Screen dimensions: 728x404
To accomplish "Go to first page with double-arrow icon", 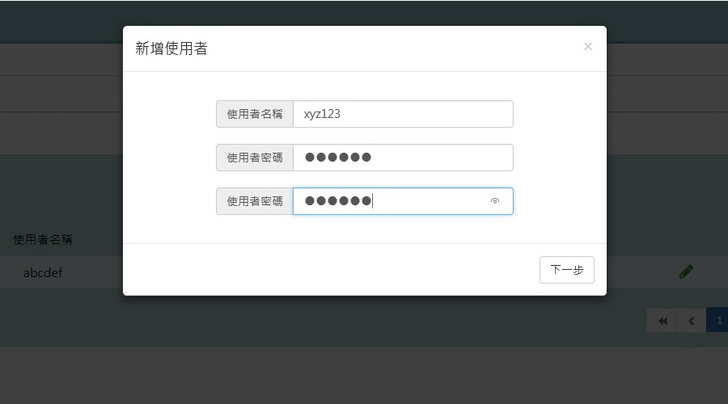I will pyautogui.click(x=663, y=321).
